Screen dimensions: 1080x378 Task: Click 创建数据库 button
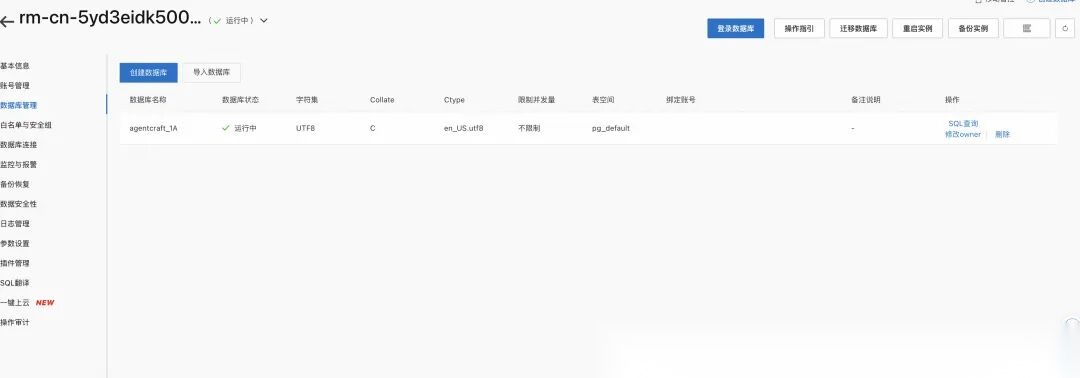click(149, 72)
